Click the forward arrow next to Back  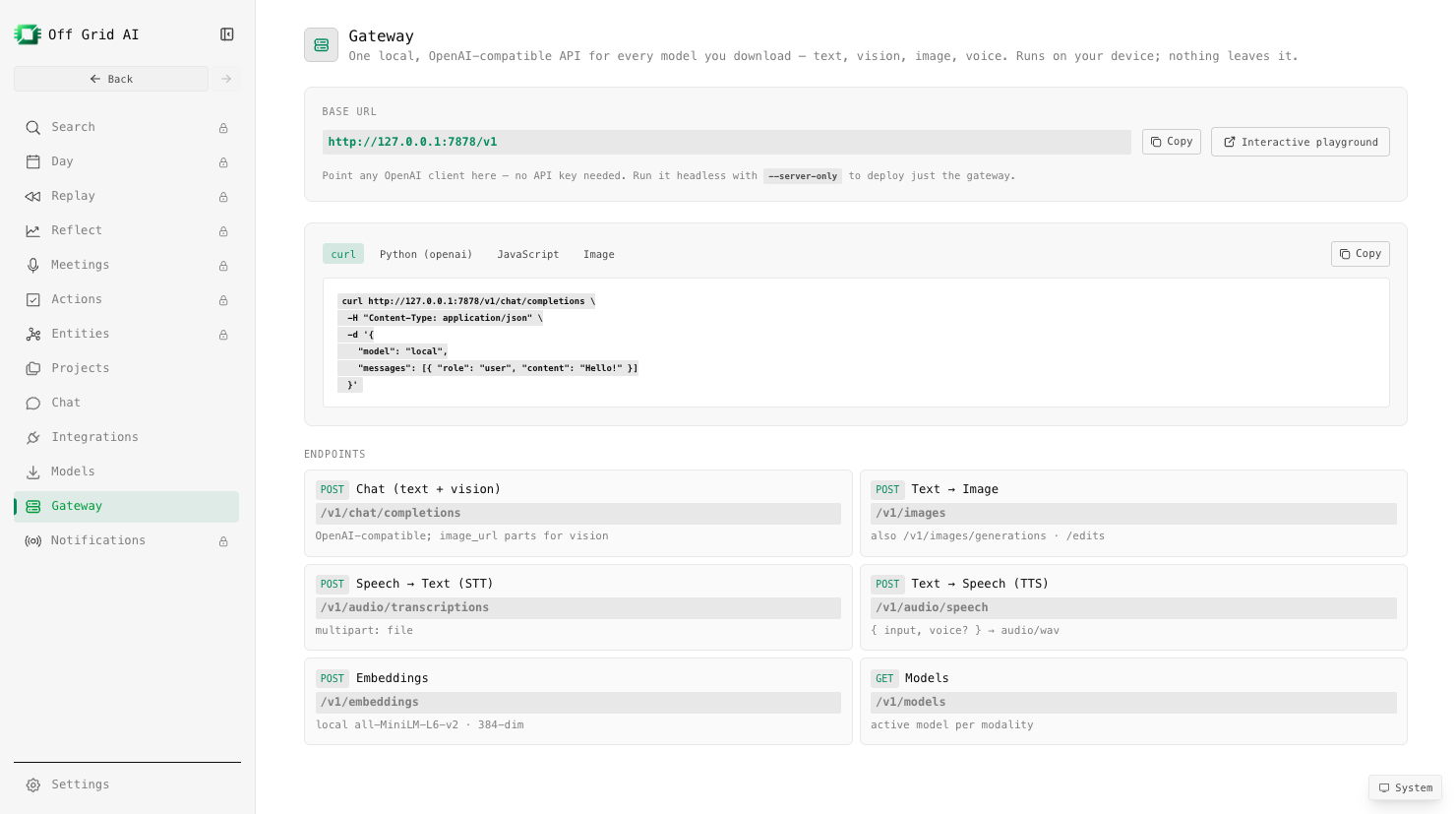pyautogui.click(x=226, y=79)
